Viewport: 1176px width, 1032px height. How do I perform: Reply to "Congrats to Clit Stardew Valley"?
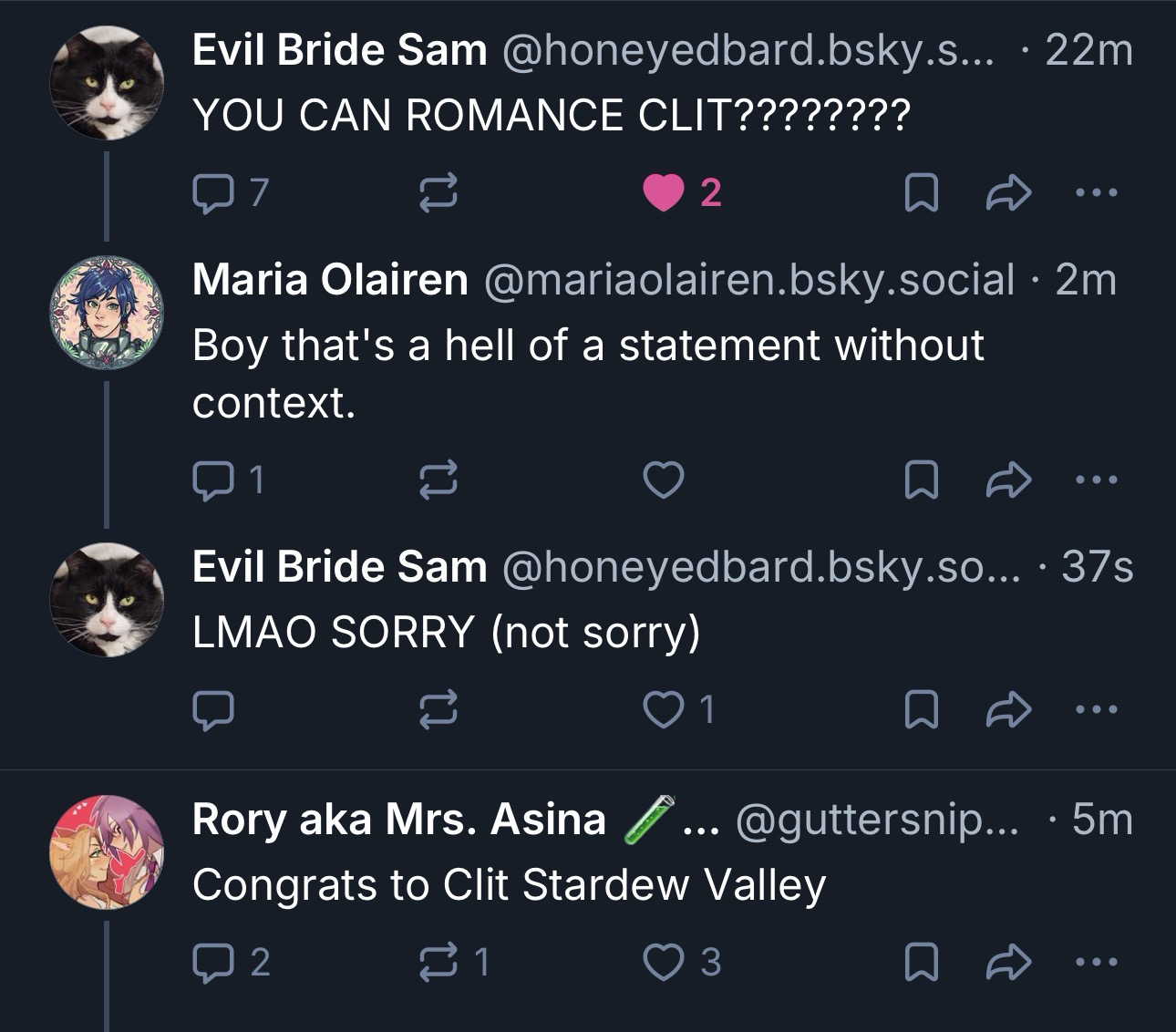[x=212, y=962]
